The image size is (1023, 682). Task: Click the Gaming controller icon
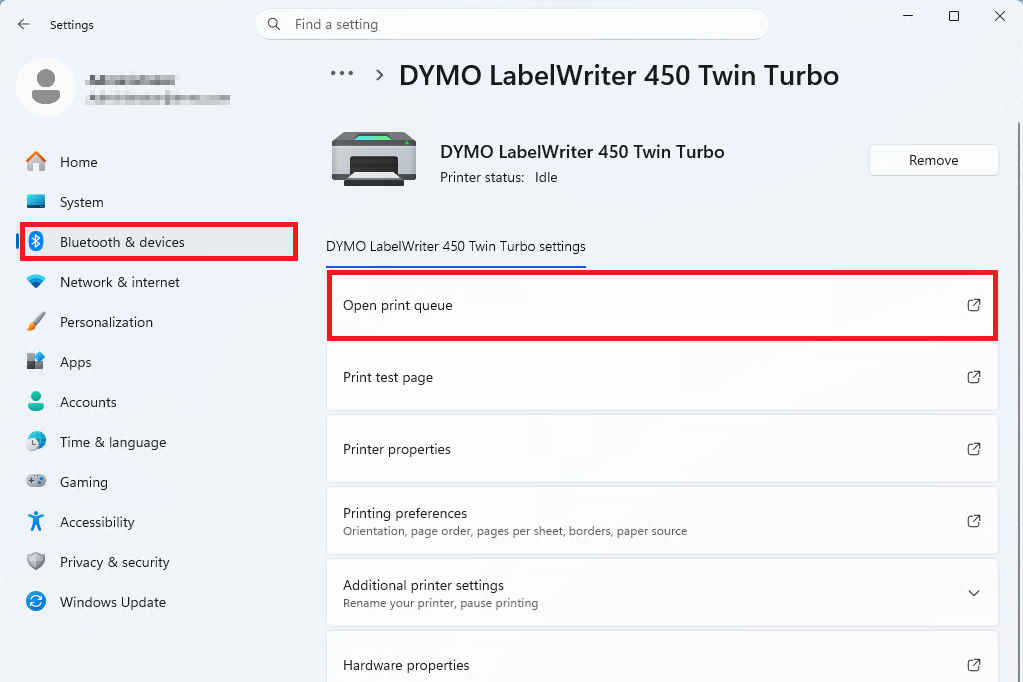tap(36, 481)
